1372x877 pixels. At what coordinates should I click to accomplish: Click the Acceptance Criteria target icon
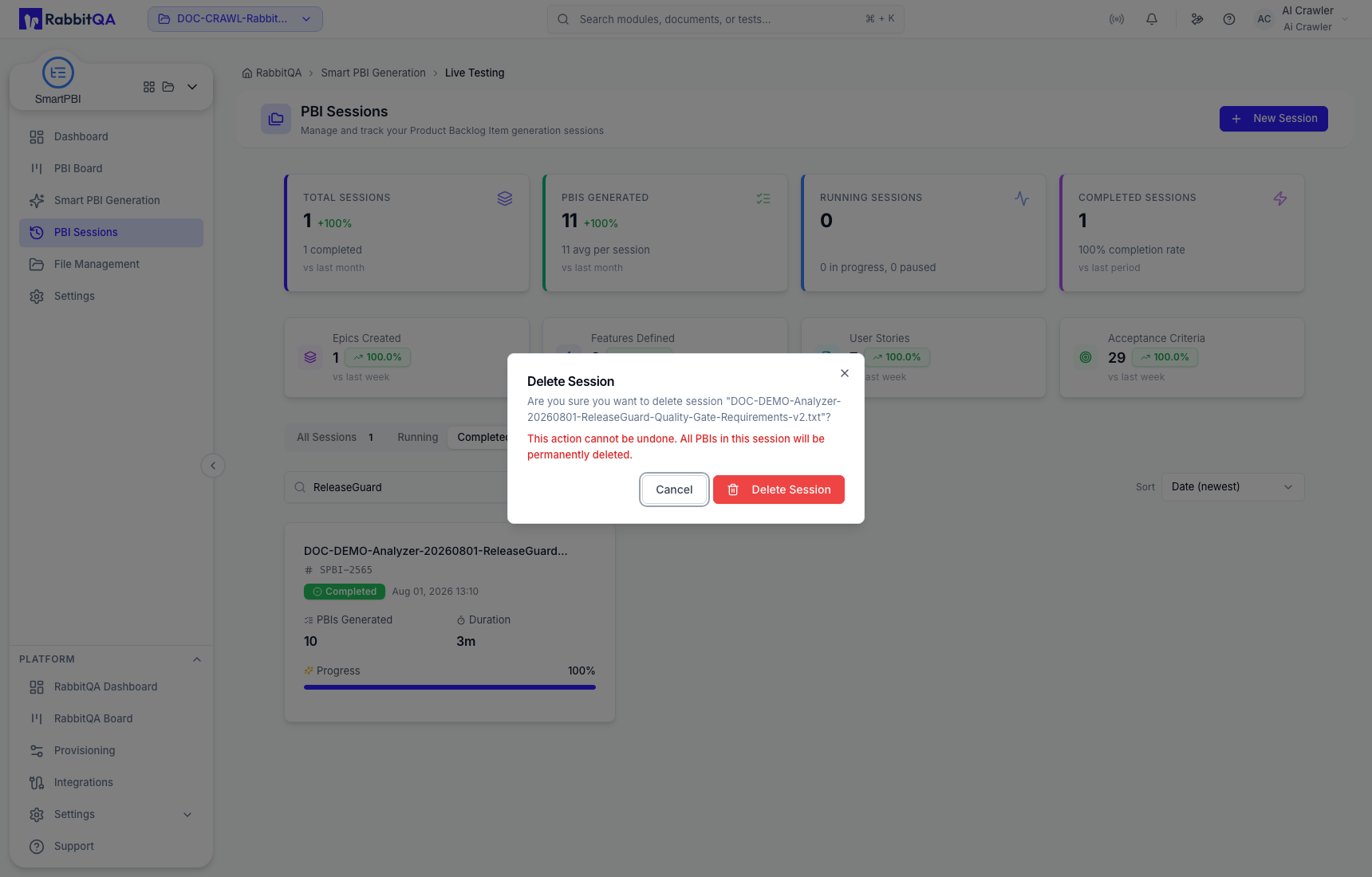pos(1086,357)
